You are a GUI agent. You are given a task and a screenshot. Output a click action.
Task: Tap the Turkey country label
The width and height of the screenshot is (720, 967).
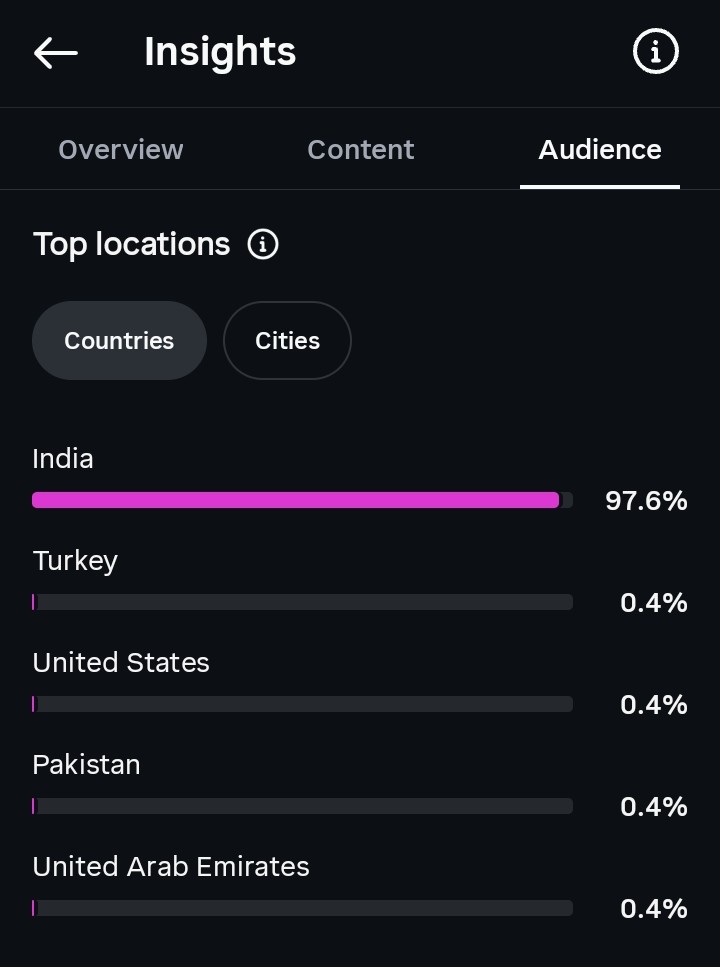coord(75,561)
